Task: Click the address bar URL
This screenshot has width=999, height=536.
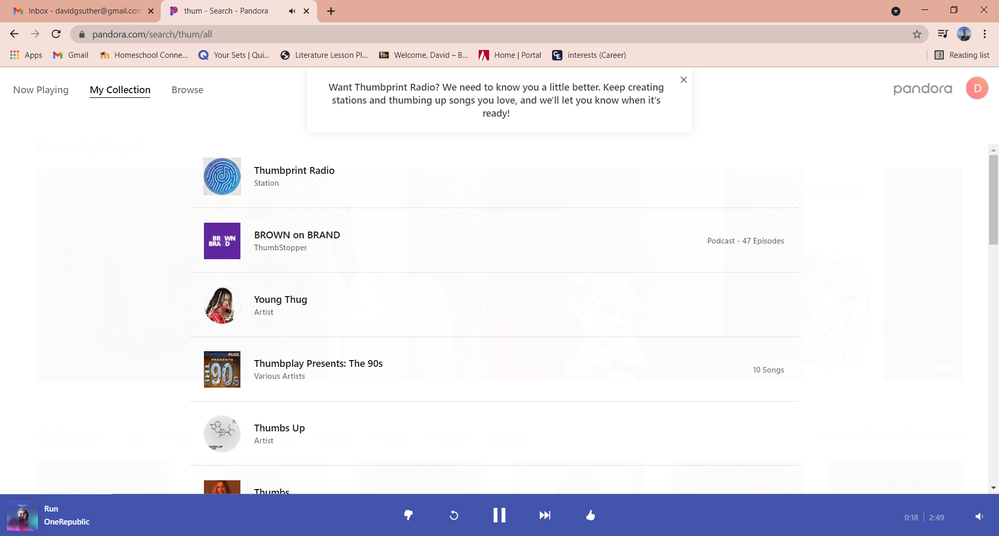Action: click(x=152, y=34)
